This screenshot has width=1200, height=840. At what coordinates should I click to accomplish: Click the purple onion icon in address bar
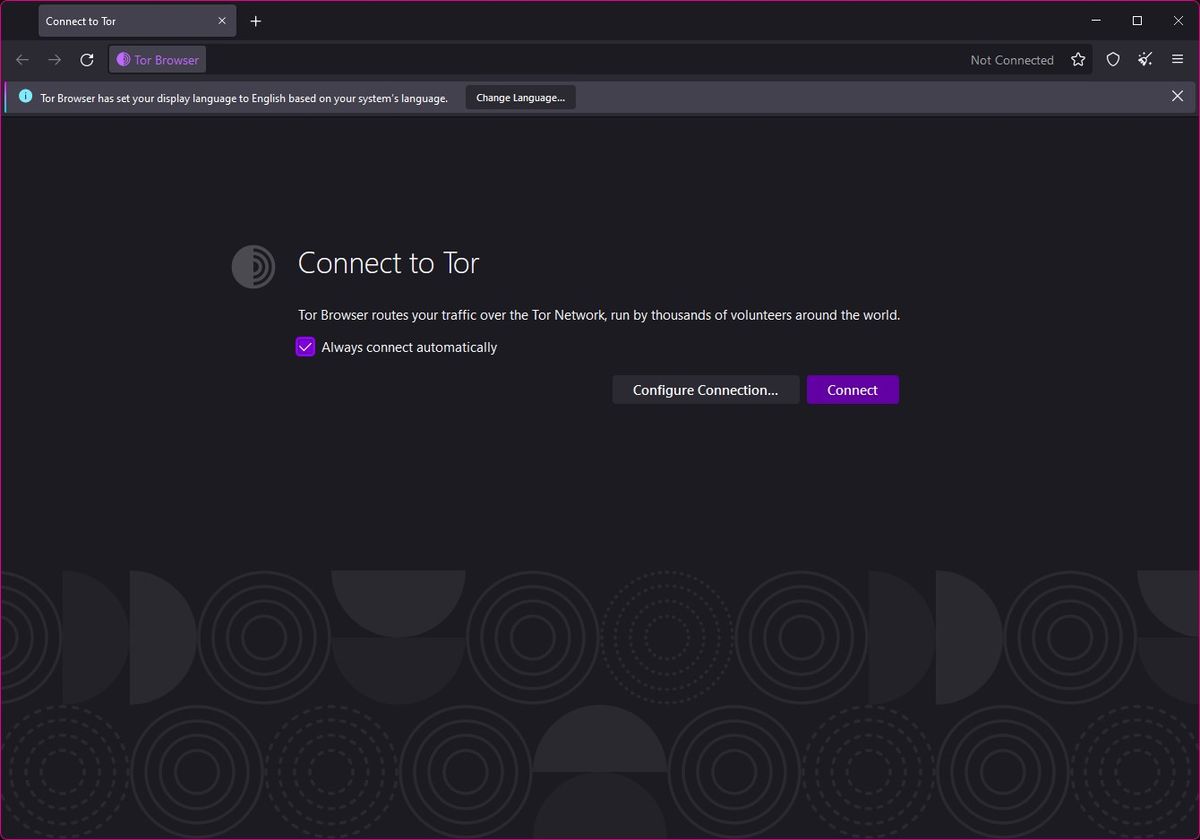[x=122, y=59]
